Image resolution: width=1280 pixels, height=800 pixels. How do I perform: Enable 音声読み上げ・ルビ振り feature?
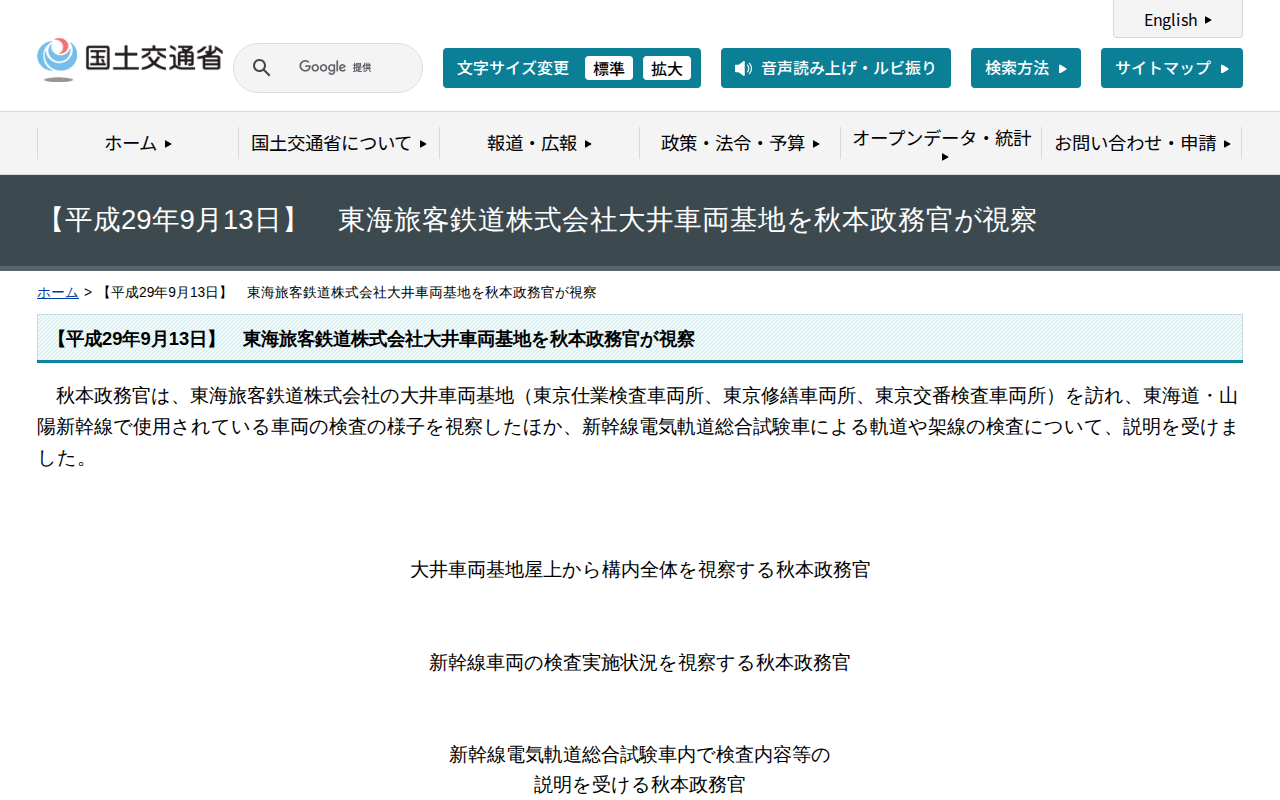[836, 68]
